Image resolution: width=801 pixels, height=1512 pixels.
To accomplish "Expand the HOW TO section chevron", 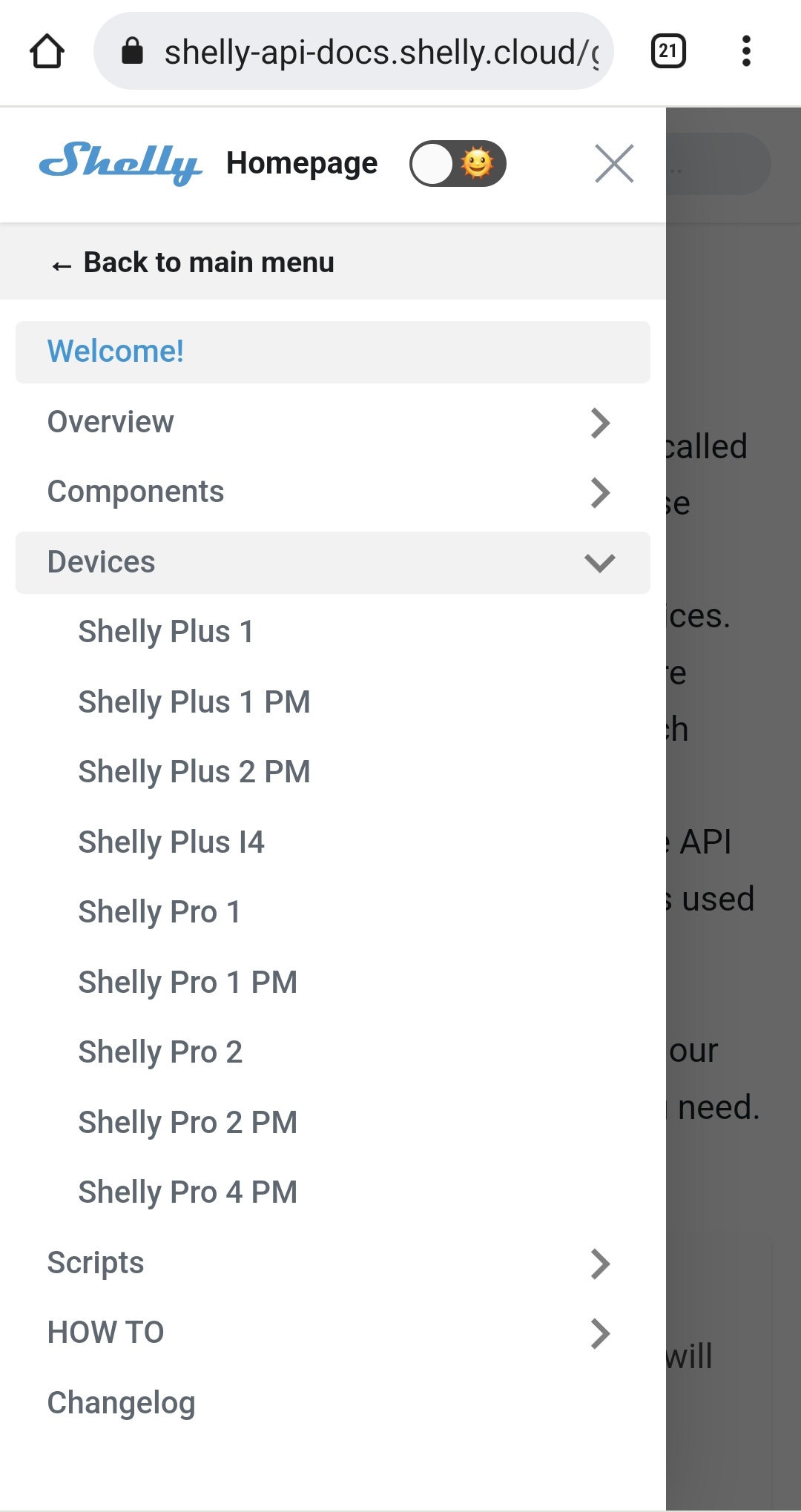I will pyautogui.click(x=600, y=1333).
